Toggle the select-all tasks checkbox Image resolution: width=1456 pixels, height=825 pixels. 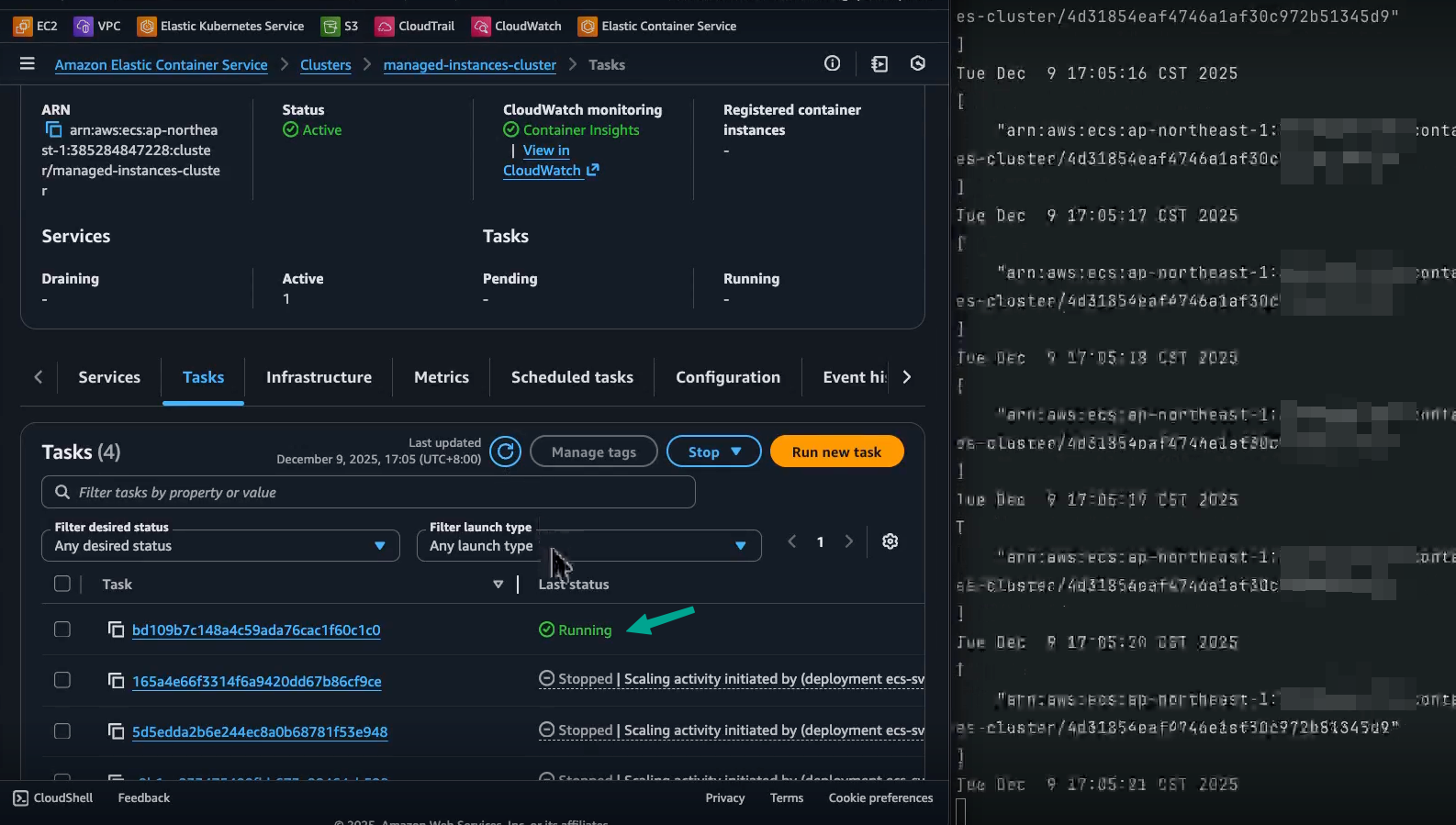pyautogui.click(x=62, y=584)
